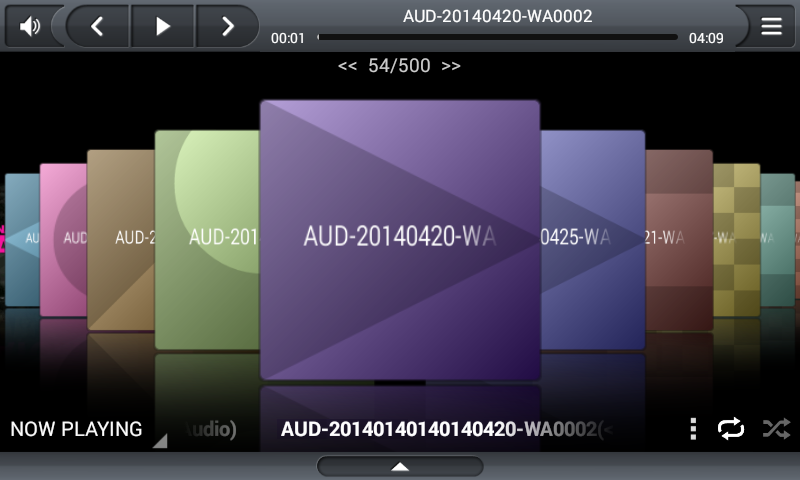Select the blue 0425-WA album cover

coord(593,240)
